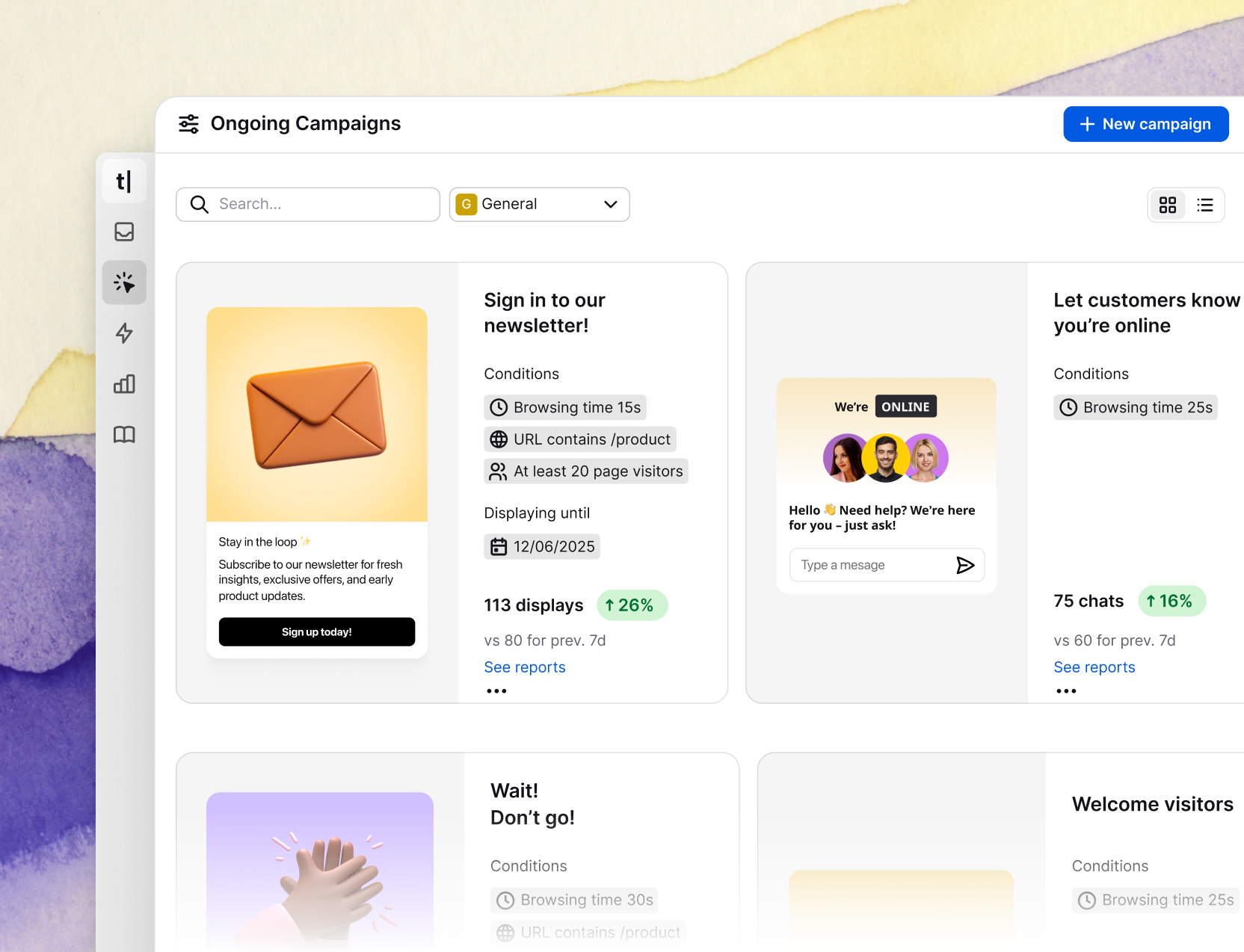Open options menu on the online-status campaign
1244x952 pixels.
[1066, 690]
